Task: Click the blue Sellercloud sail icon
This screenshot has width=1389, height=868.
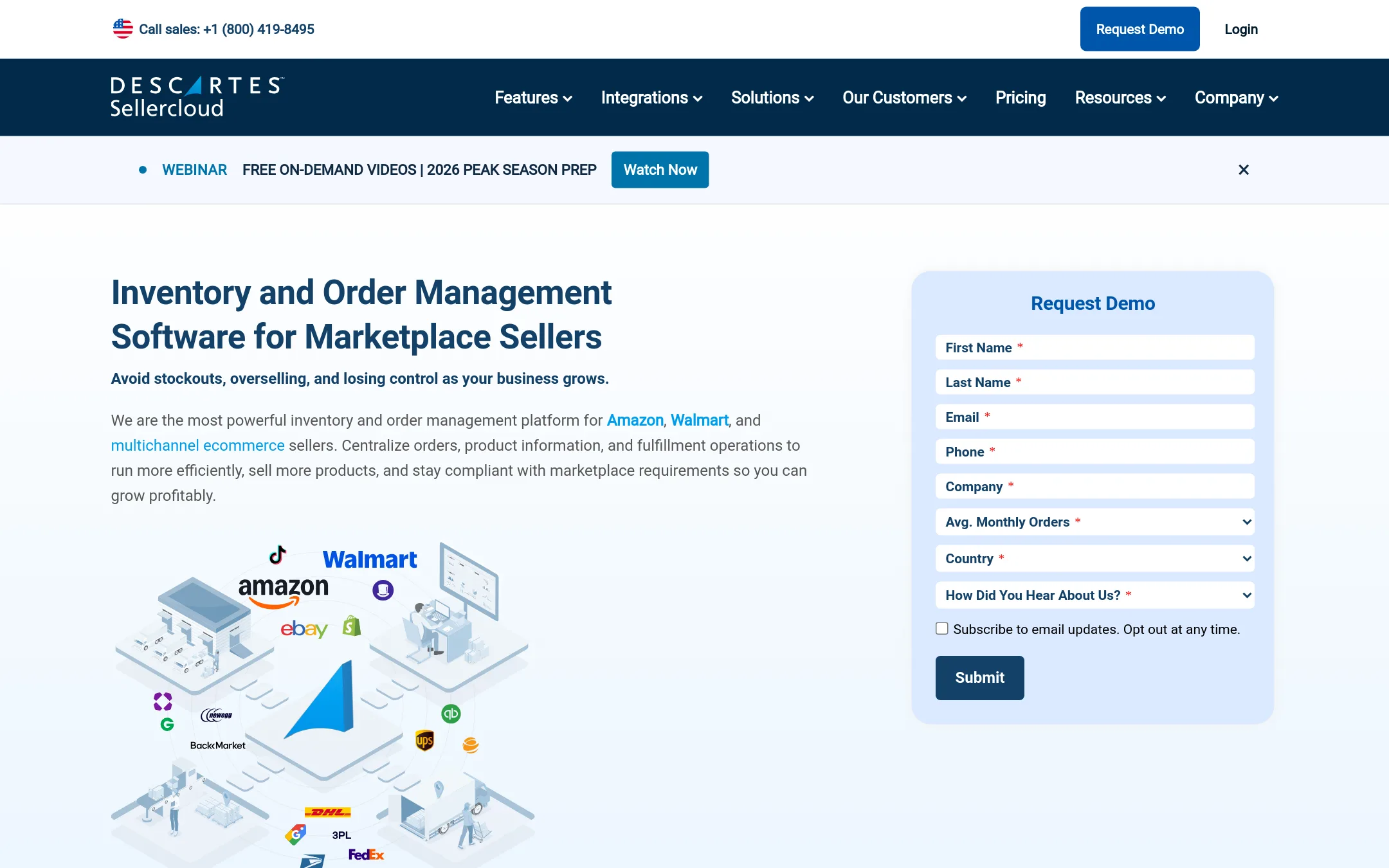Action: (x=320, y=700)
